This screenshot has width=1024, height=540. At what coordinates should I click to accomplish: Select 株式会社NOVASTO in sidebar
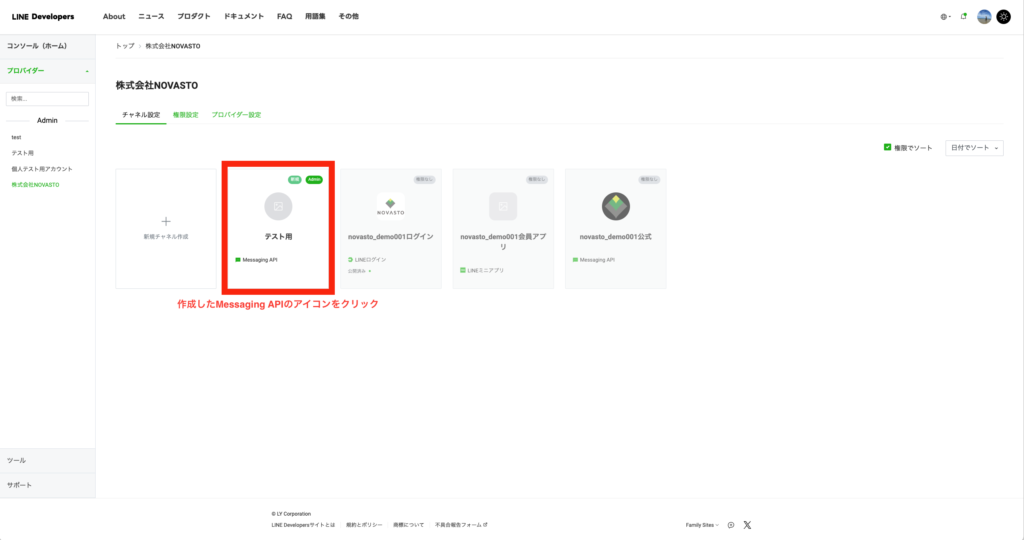point(35,185)
